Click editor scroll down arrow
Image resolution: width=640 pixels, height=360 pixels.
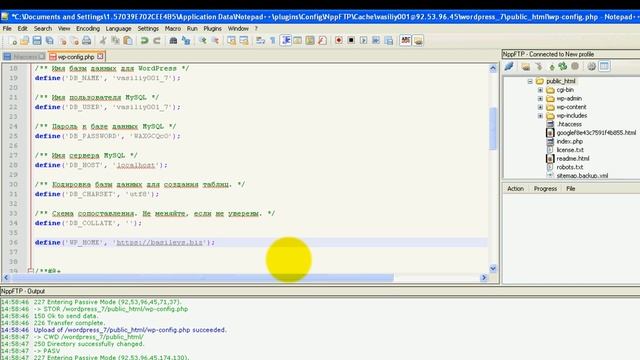[x=493, y=269]
